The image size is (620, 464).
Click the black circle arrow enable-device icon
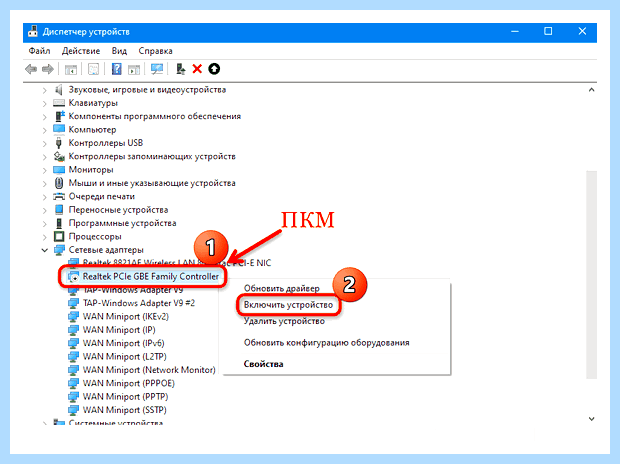point(214,69)
